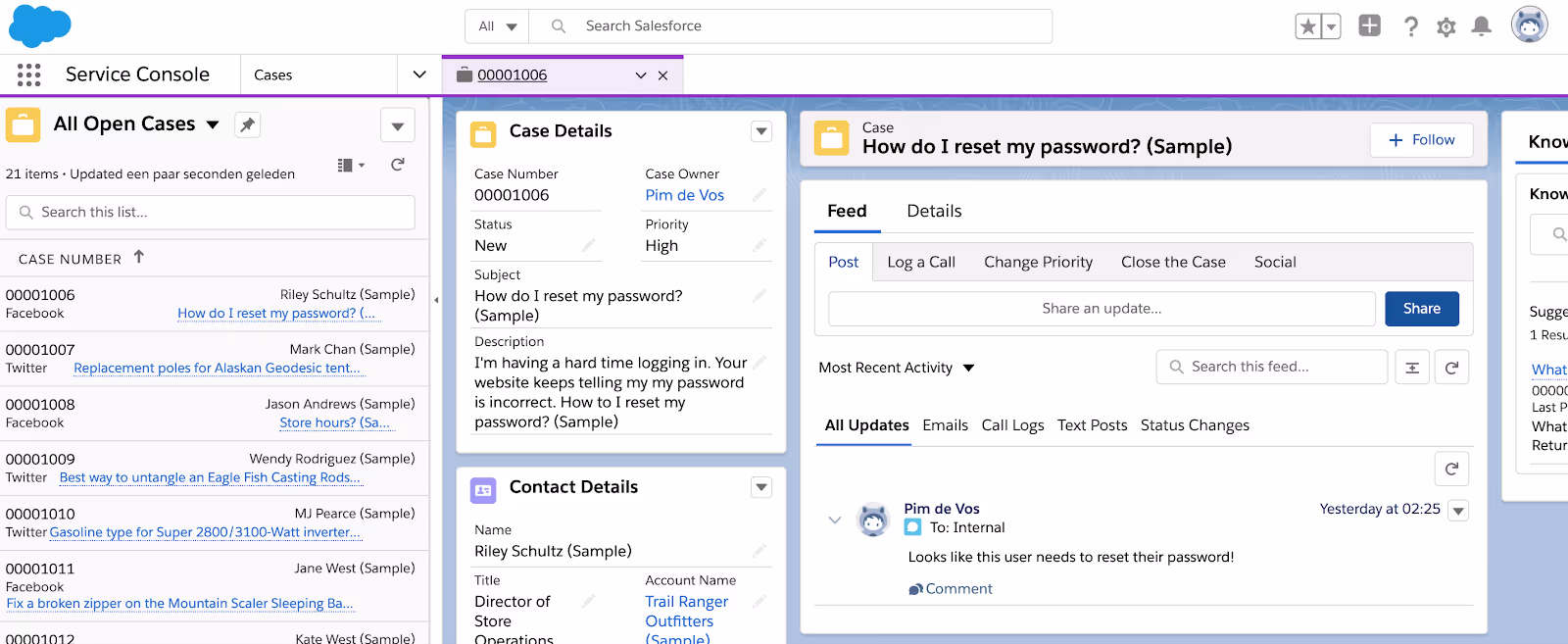
Task: Edit the Subject field pencil icon
Action: click(x=759, y=295)
